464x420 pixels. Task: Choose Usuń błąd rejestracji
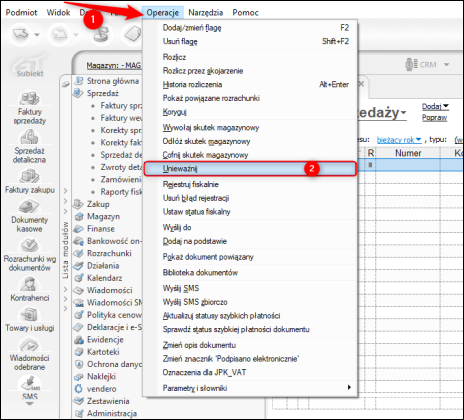click(250, 198)
